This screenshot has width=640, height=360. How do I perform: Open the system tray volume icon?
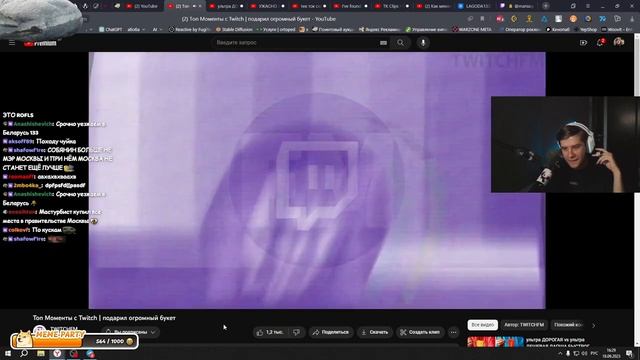pos(584,353)
